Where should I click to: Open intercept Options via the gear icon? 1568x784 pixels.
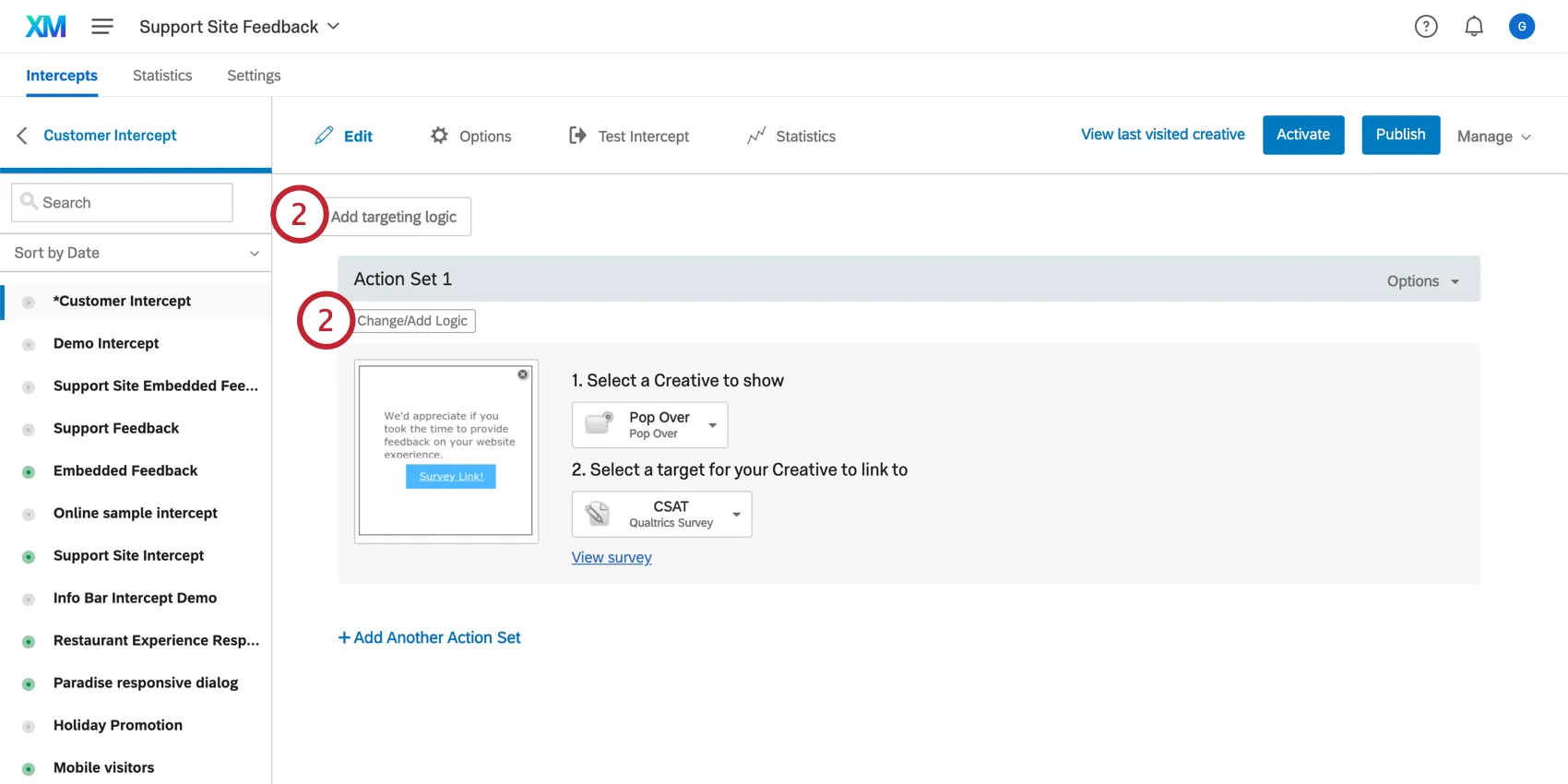click(x=438, y=136)
